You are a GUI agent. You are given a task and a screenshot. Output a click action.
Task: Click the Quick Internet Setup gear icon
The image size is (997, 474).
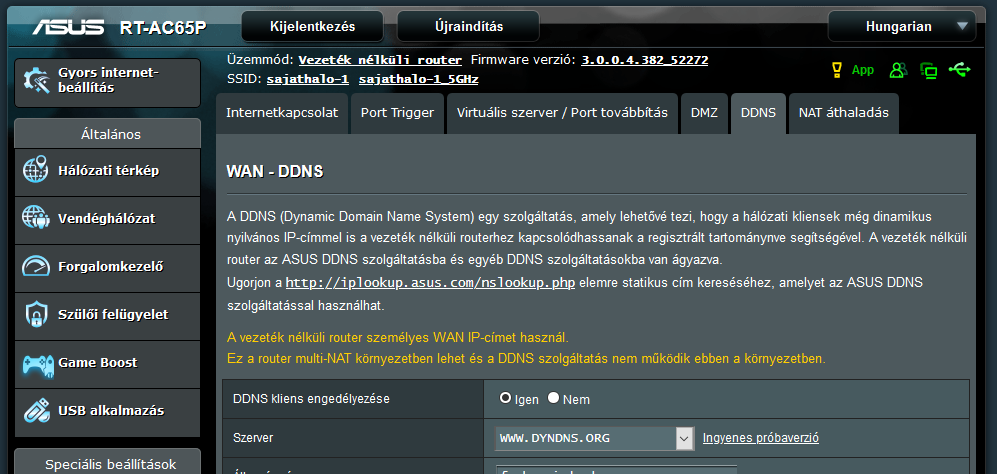coord(37,81)
